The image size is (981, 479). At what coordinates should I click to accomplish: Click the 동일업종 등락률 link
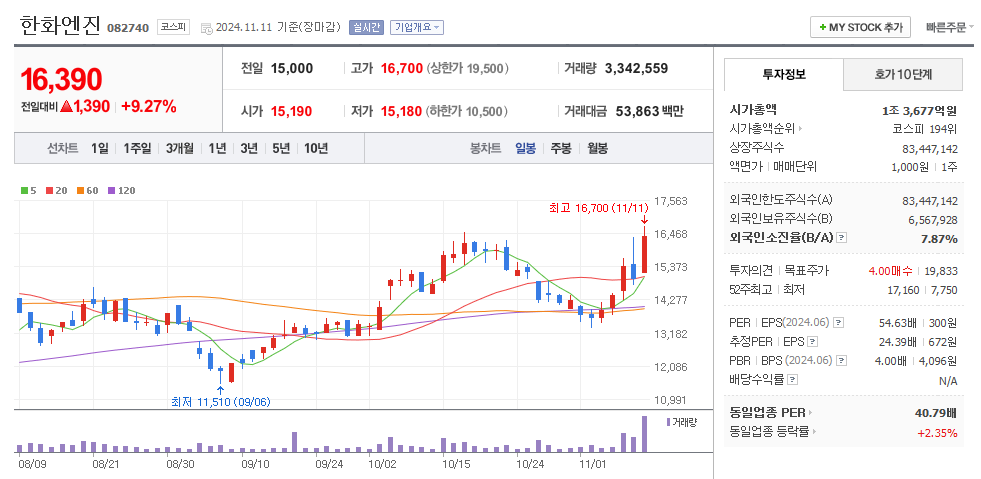click(x=769, y=431)
